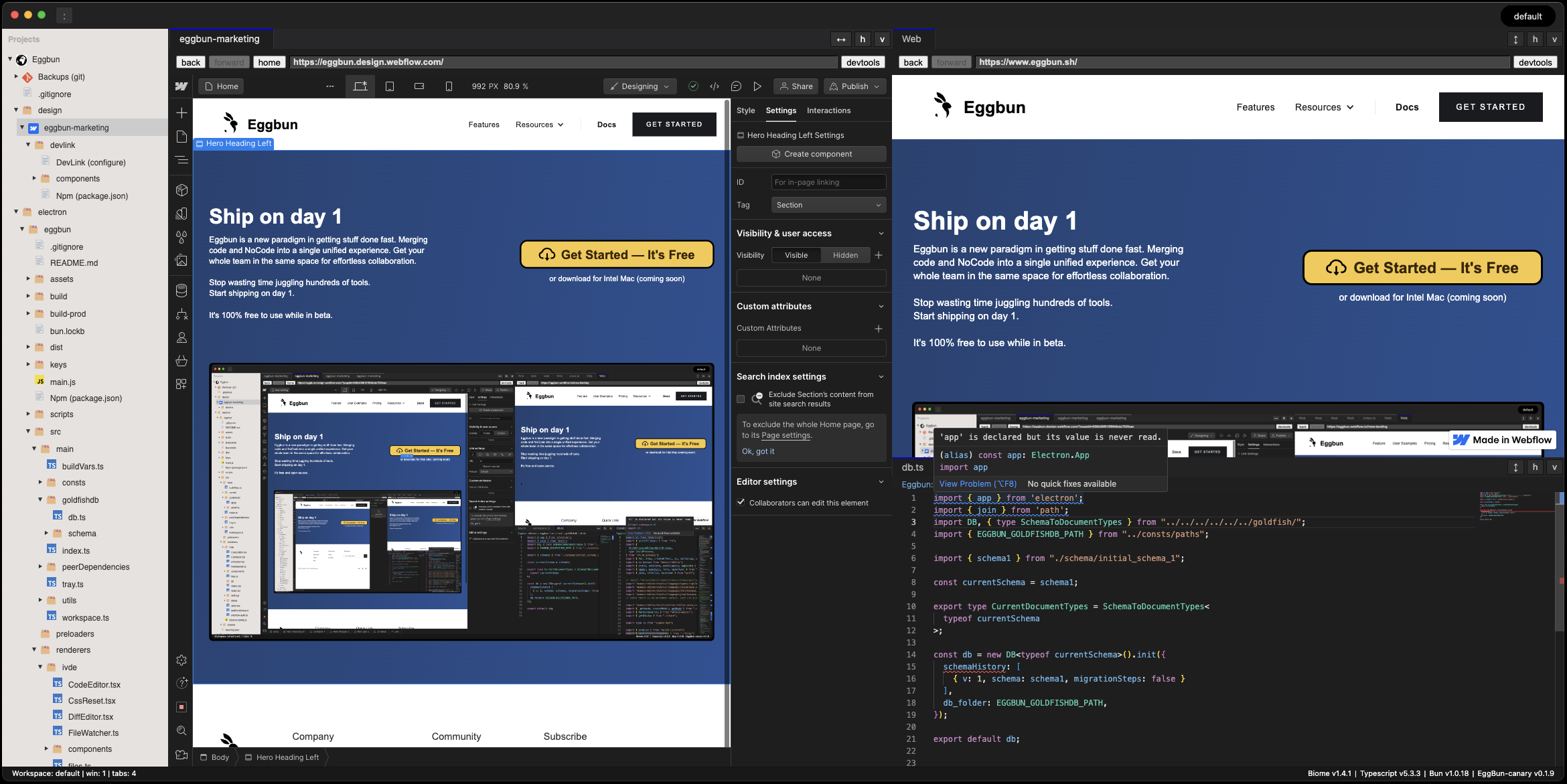1567x784 pixels.
Task: Open the CMS database icon panel
Action: tap(181, 291)
